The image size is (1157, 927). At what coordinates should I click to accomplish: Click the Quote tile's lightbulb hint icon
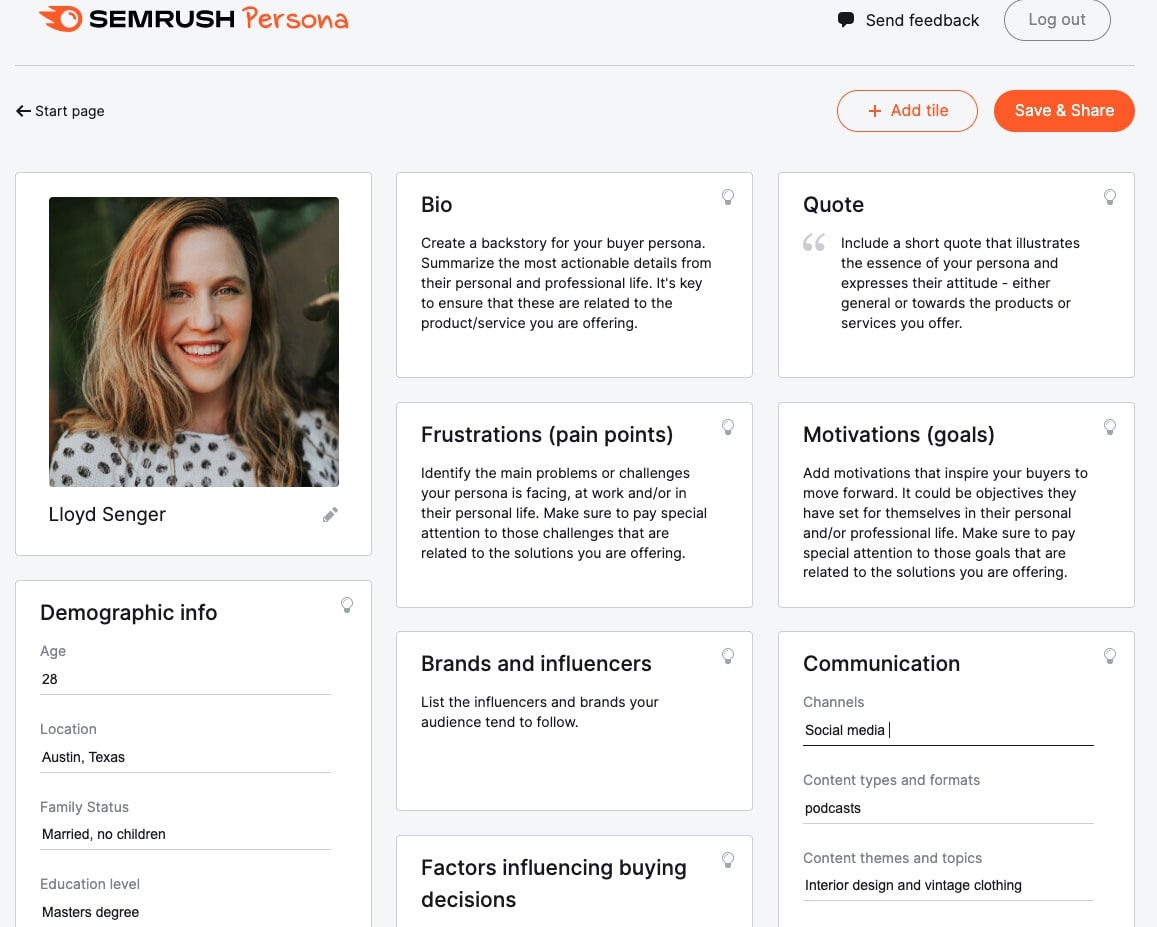pyautogui.click(x=1110, y=197)
